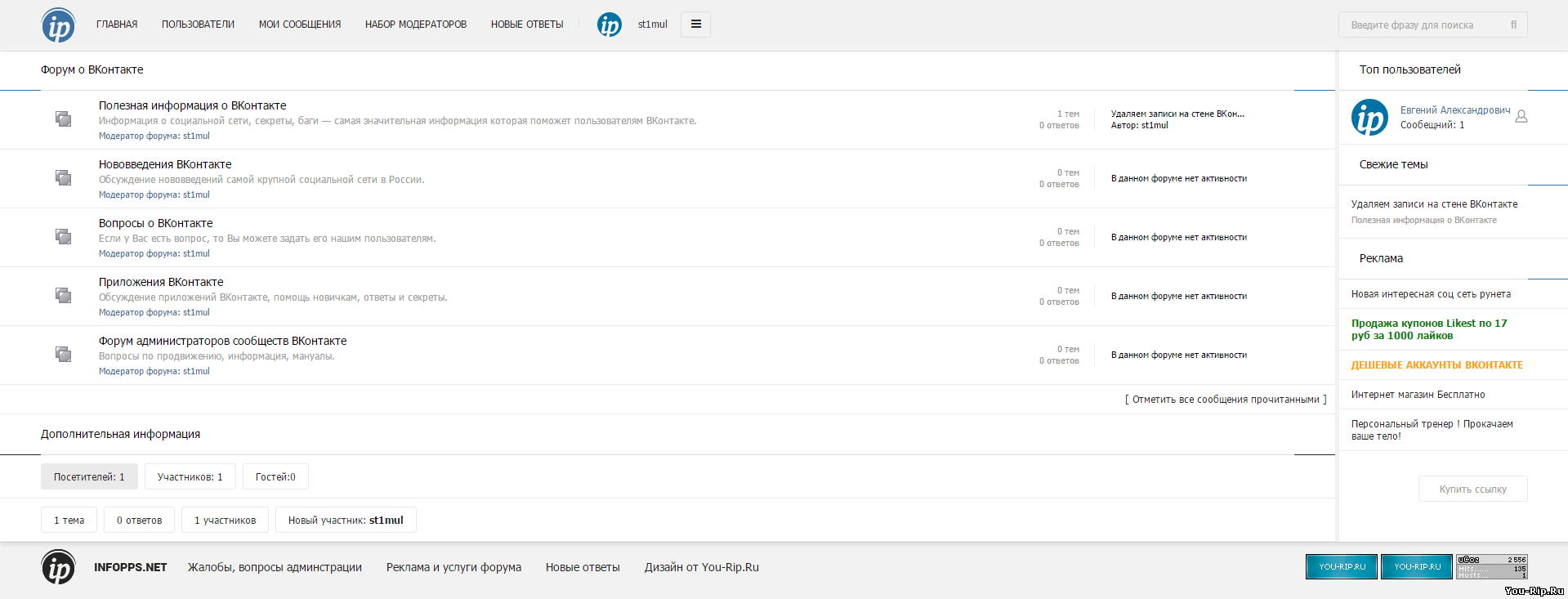Click the site logo in the header
The width and height of the screenshot is (1568, 599).
(58, 25)
